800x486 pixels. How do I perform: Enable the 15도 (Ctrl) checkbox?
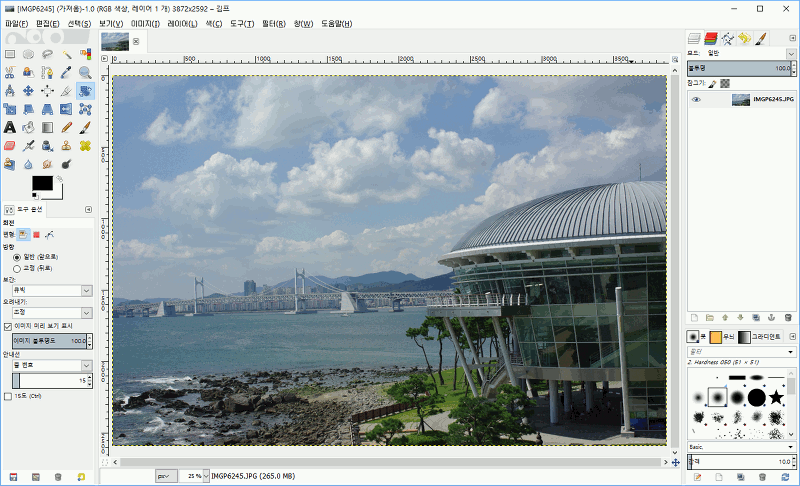[9, 396]
